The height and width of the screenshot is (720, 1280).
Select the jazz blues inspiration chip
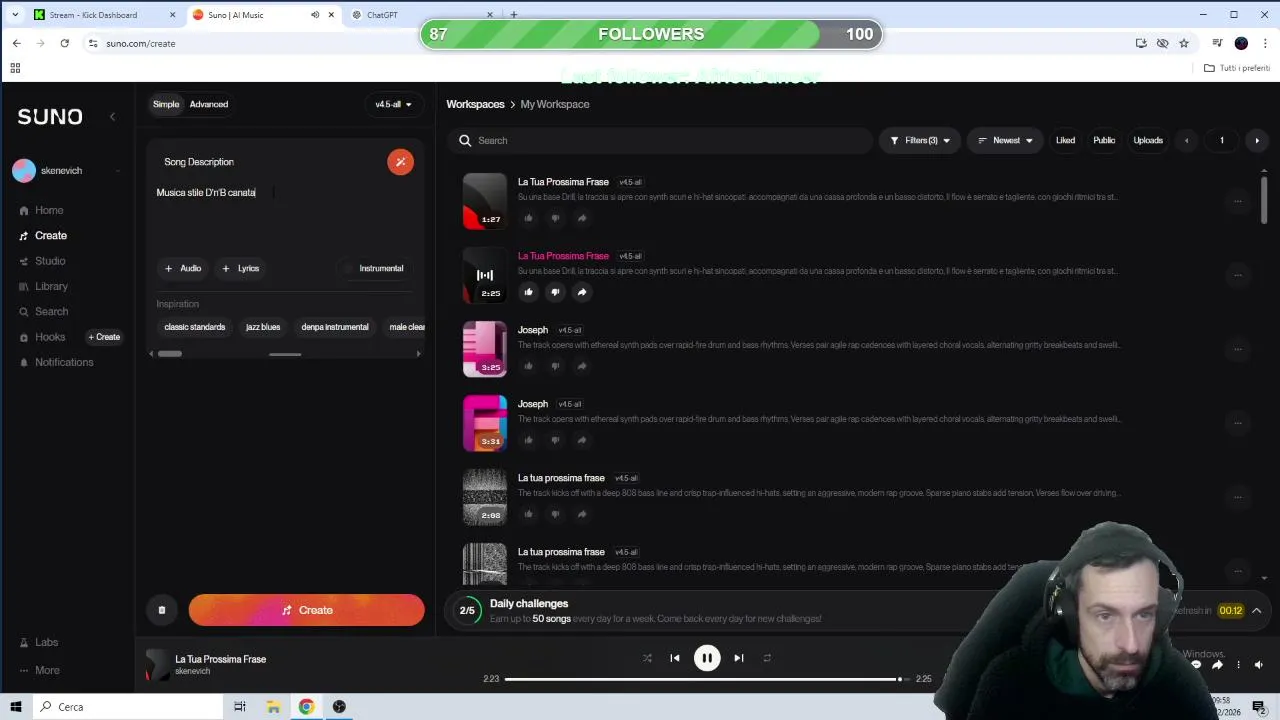click(x=263, y=327)
